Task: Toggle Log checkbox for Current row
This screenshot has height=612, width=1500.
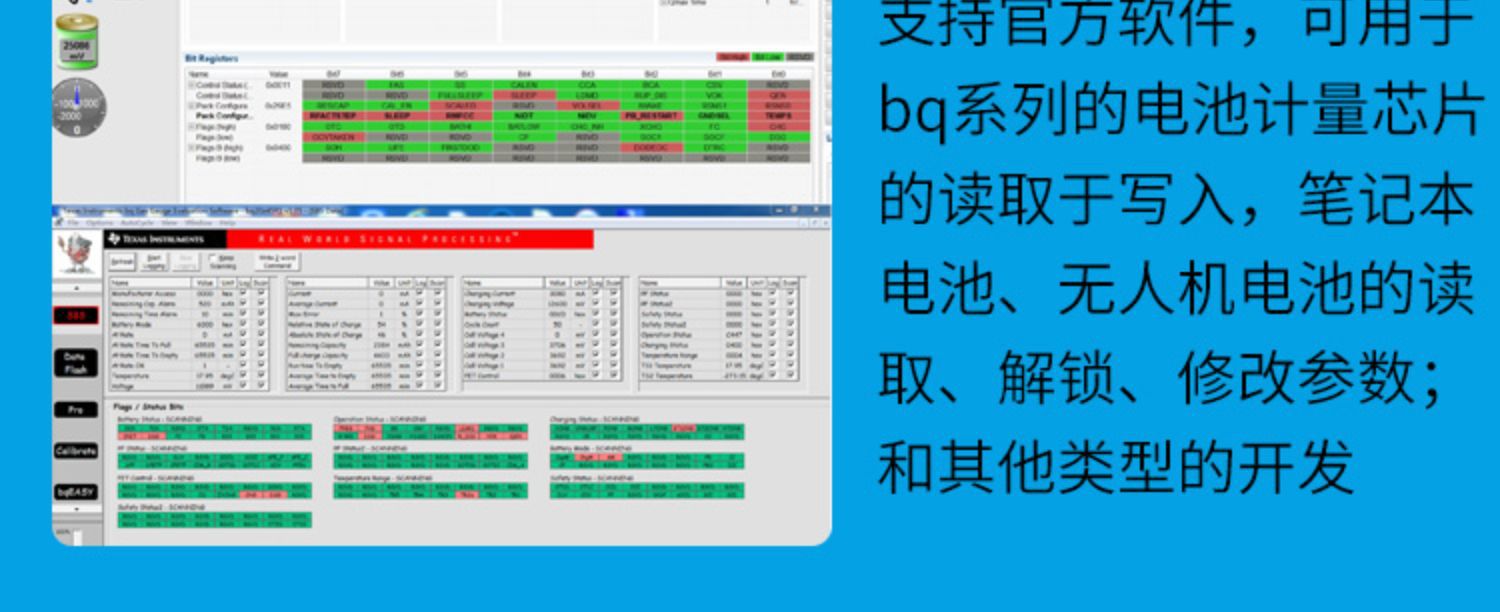Action: point(419,293)
